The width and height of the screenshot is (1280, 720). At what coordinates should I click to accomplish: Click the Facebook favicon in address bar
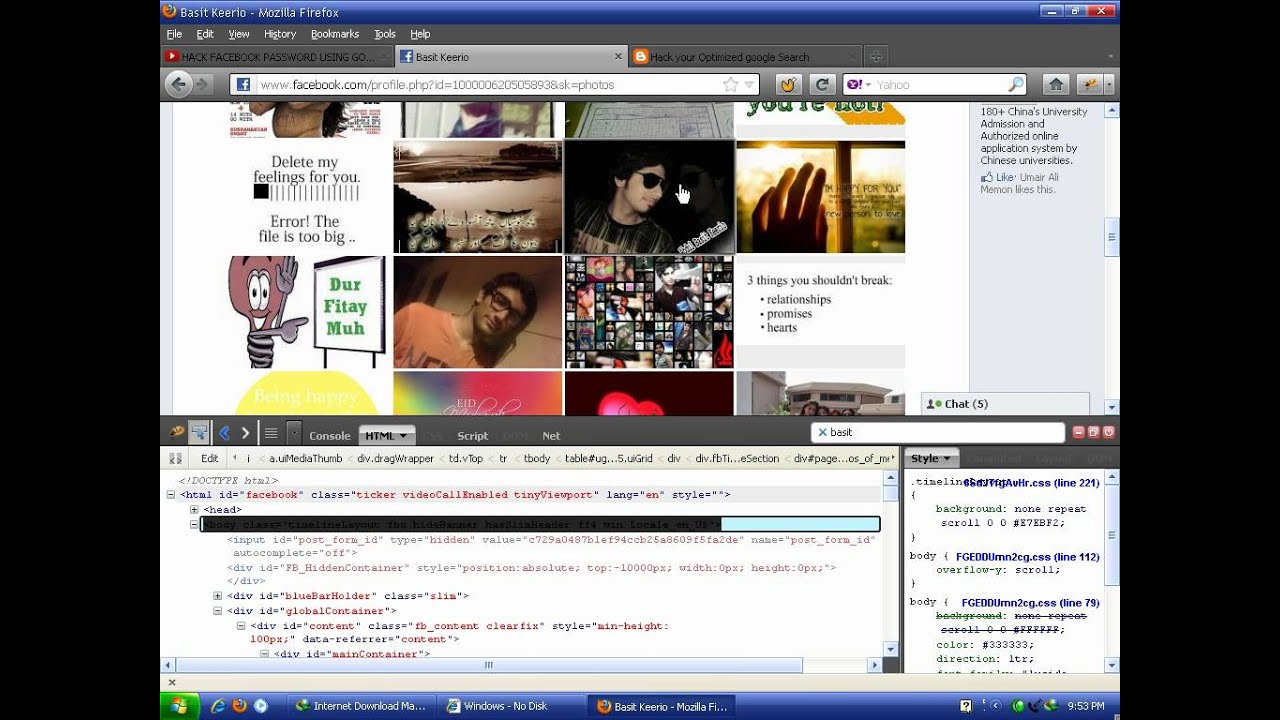[243, 85]
